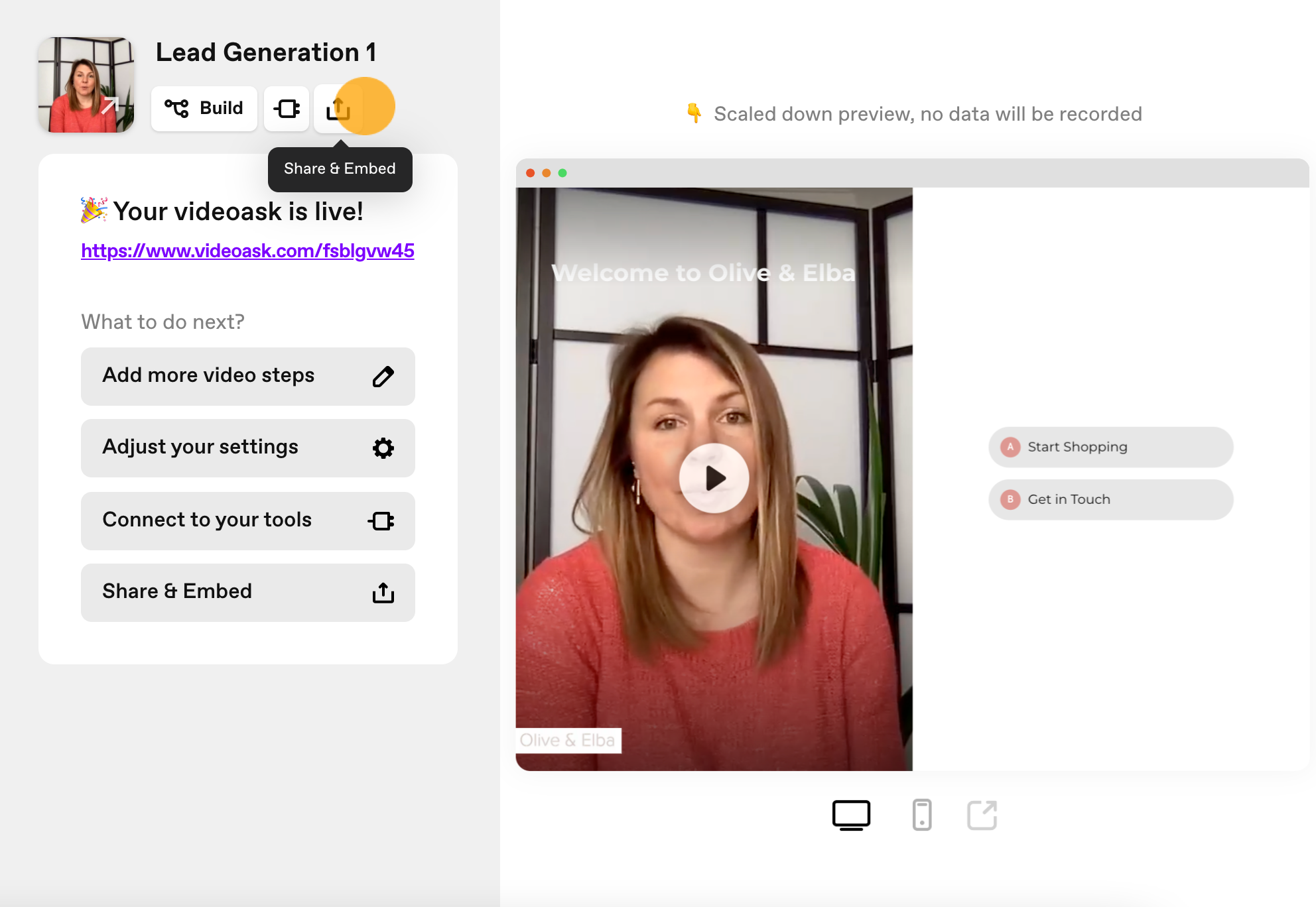Click the green dot in preview window
1316x907 pixels.
(x=562, y=173)
